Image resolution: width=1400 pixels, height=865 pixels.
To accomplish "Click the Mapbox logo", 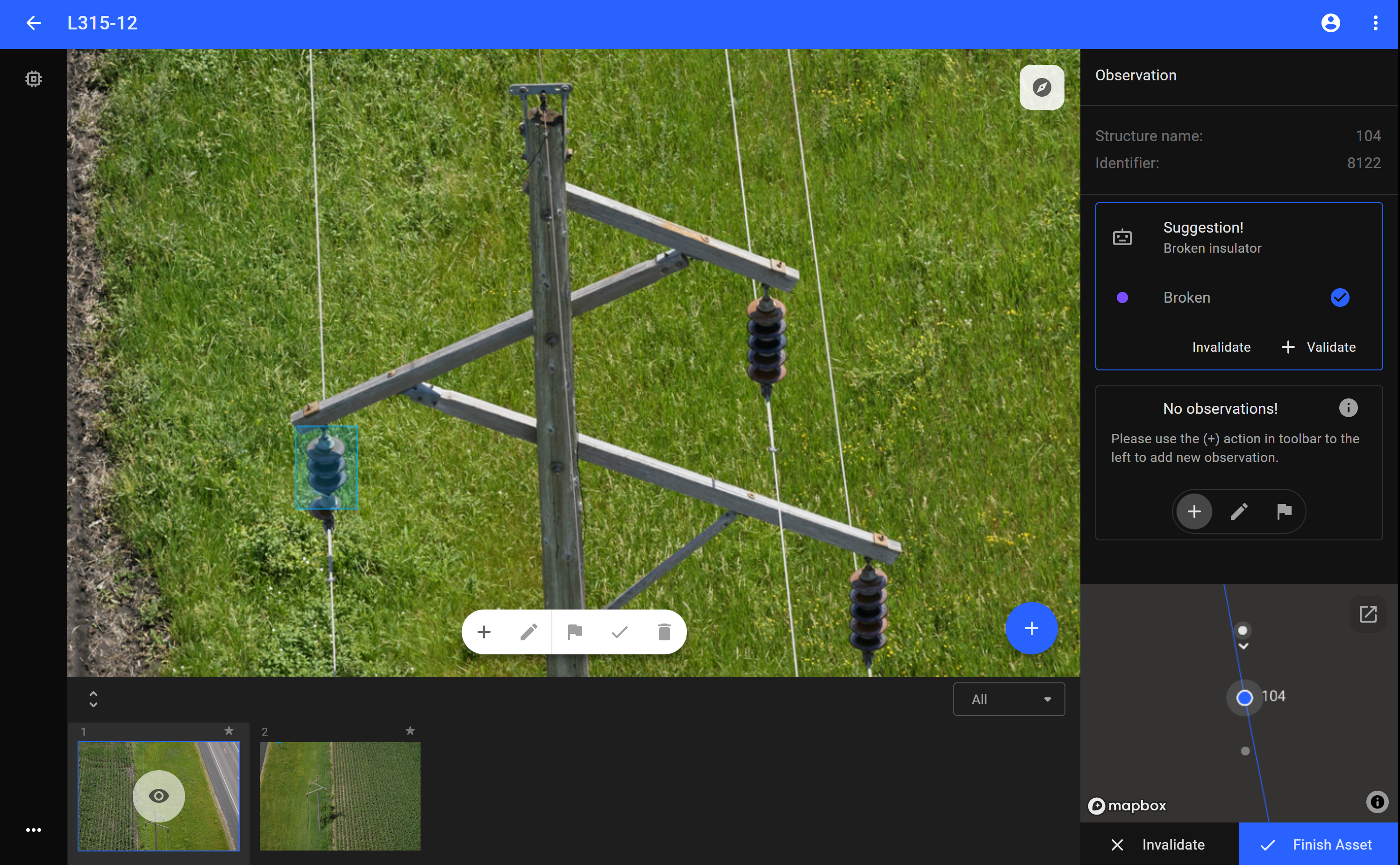I will click(1127, 806).
